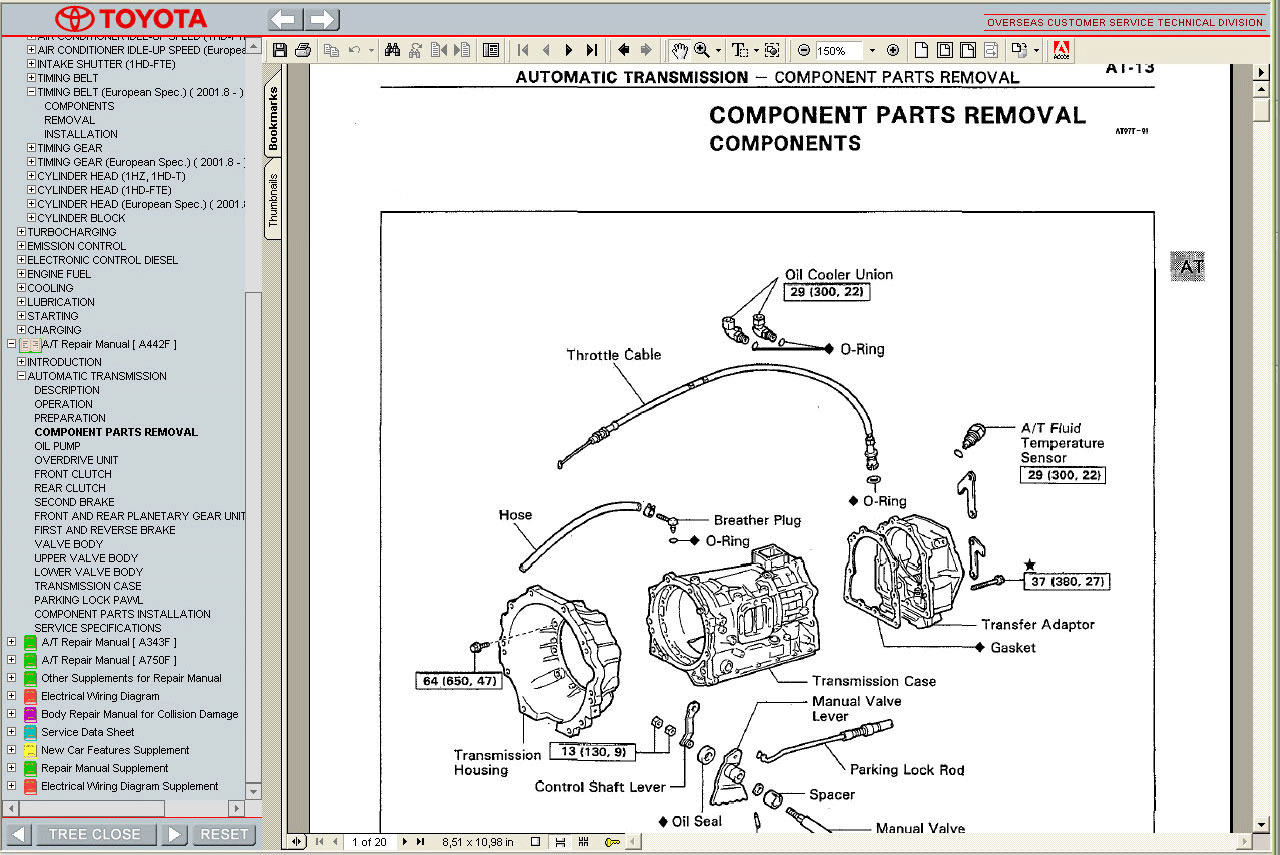Image resolution: width=1280 pixels, height=855 pixels.
Task: Click right arrow beside RESET
Action: tap(174, 834)
